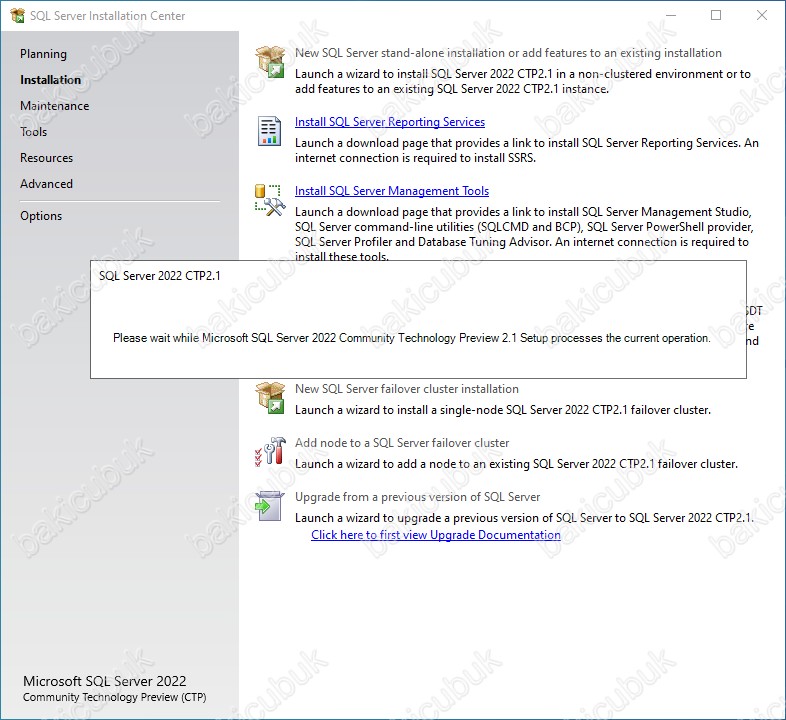Click the 'Please wait while Microsoft SQL Server' message
786x720 pixels.
click(412, 338)
